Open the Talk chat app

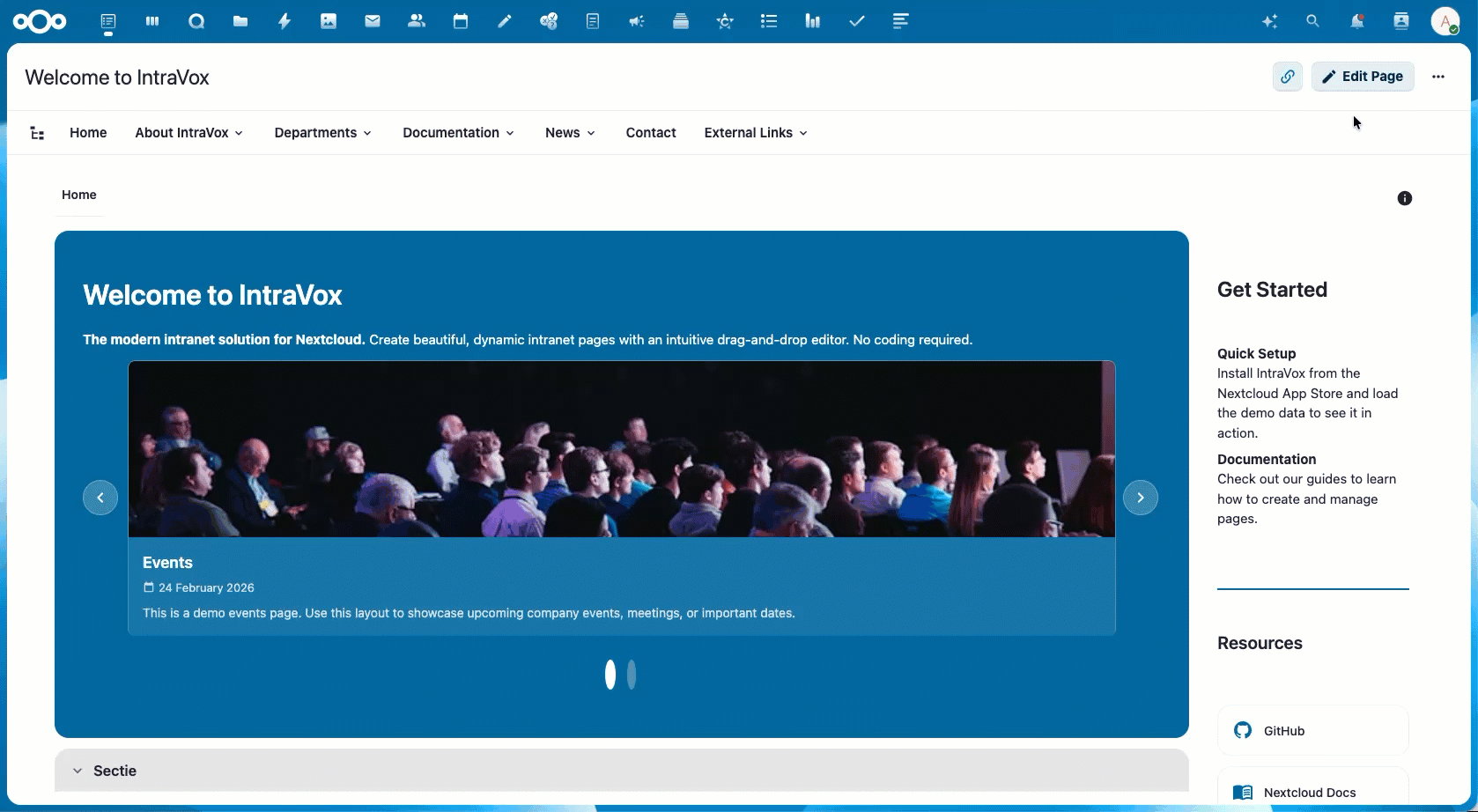pos(196,21)
